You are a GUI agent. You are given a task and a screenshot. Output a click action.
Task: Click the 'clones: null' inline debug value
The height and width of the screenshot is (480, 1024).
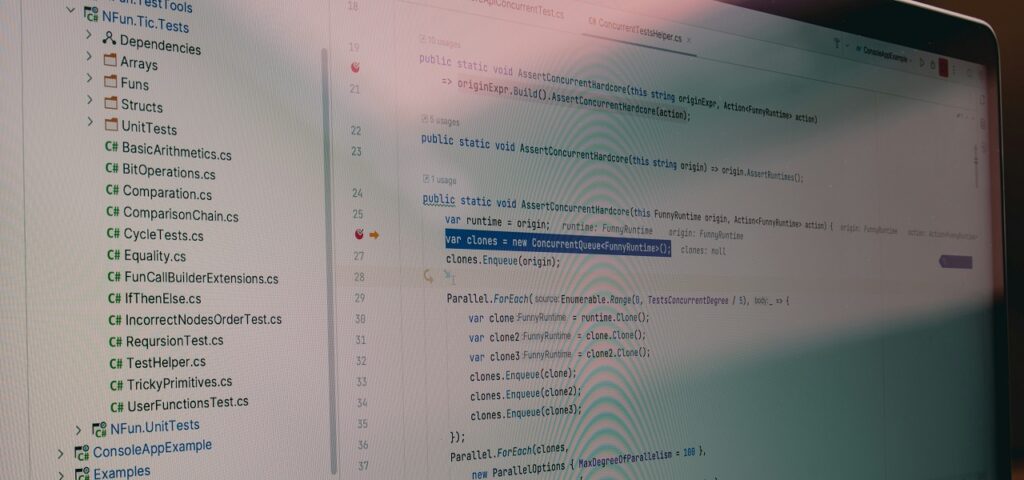pos(703,251)
